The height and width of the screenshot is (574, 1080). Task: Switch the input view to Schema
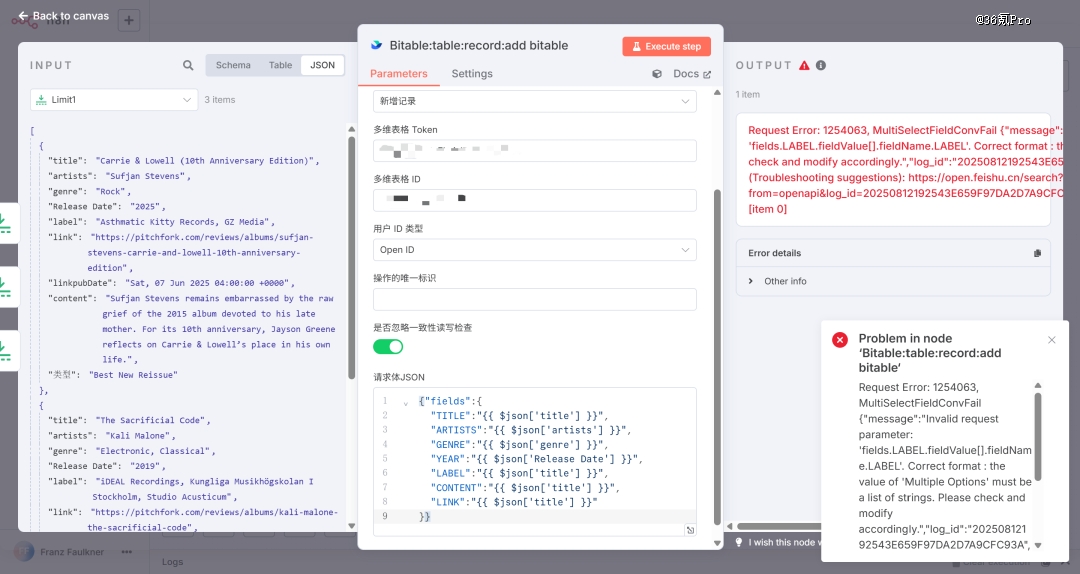[x=233, y=66]
